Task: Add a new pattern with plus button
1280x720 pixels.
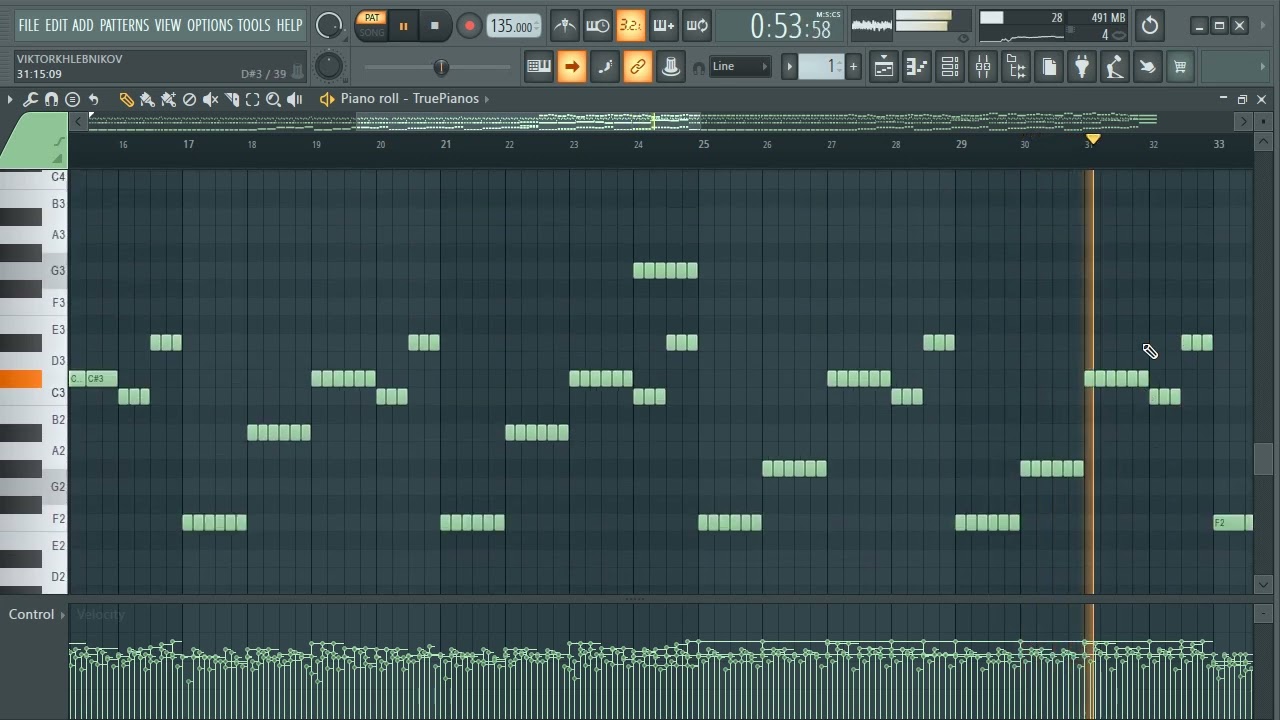Action: pos(853,67)
